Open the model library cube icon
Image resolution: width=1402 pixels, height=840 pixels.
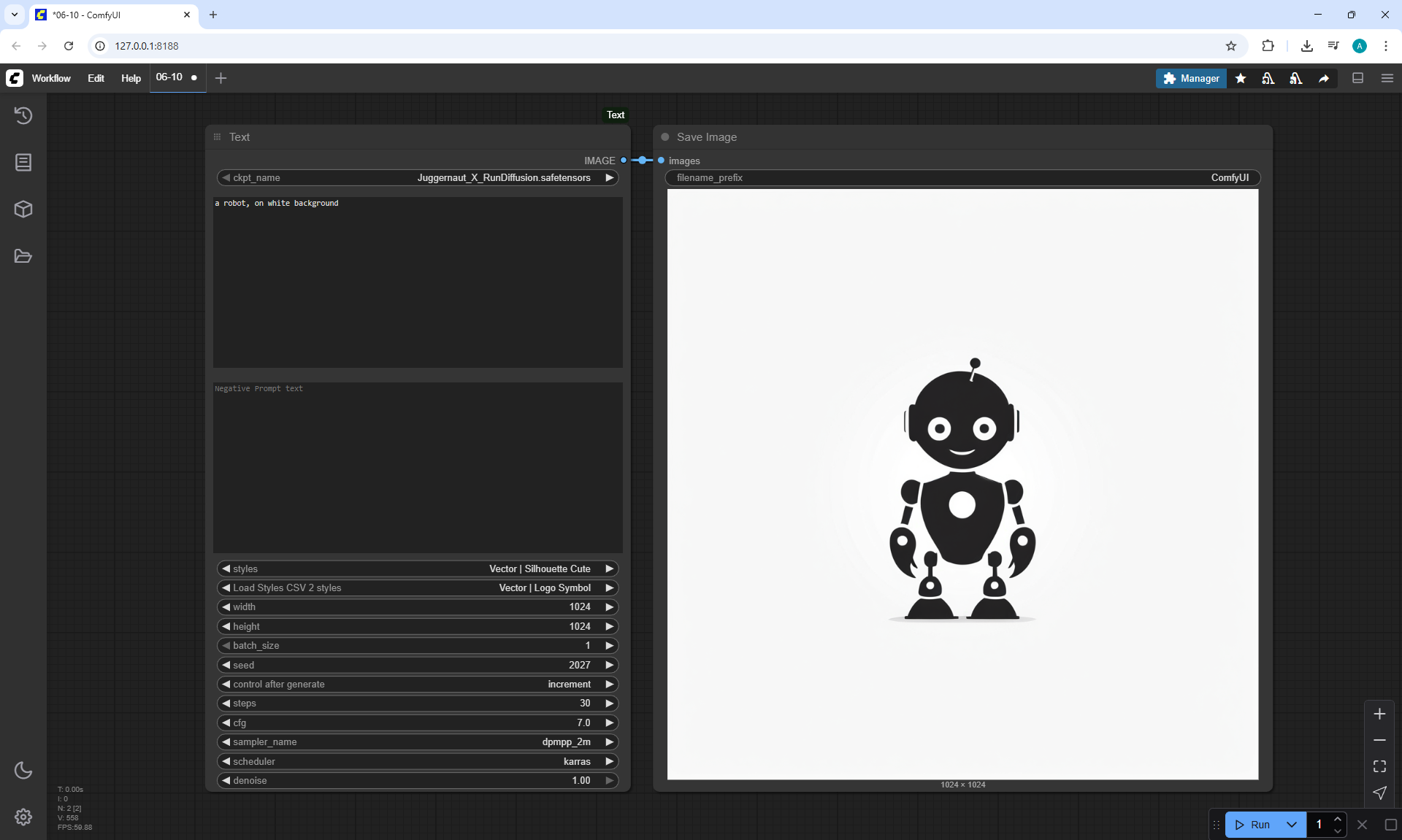coord(23,209)
